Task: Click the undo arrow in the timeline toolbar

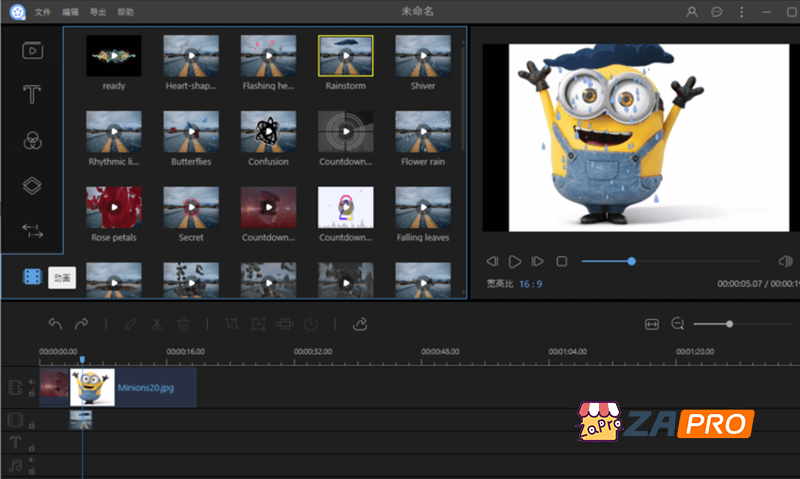Action: coord(55,324)
